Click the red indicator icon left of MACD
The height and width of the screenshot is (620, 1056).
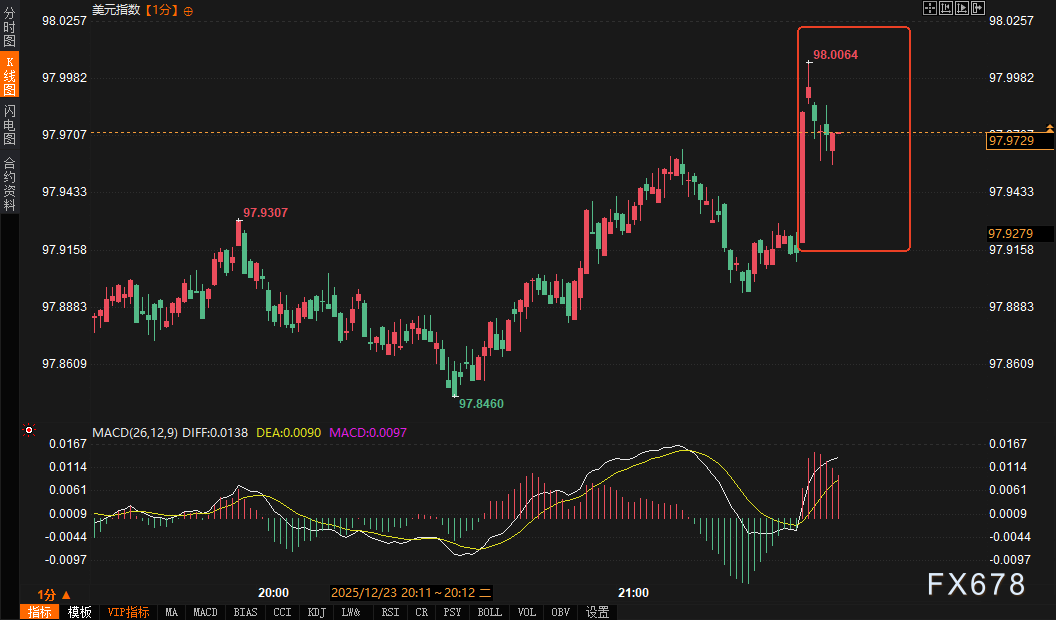click(28, 432)
